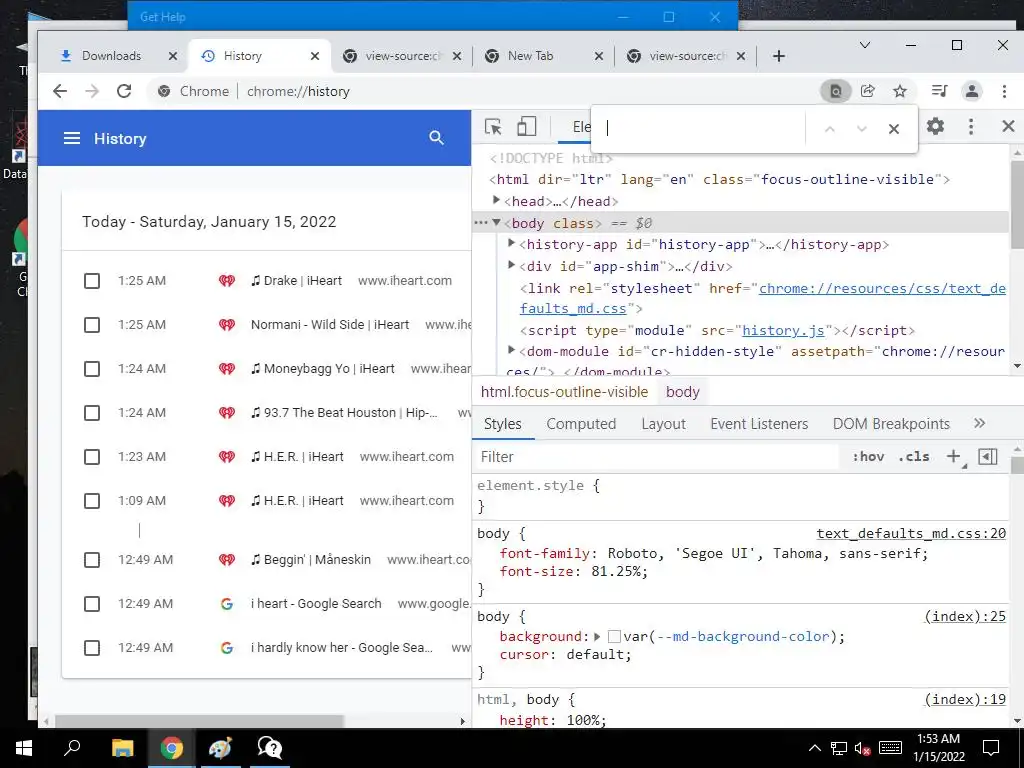The width and height of the screenshot is (1024, 768).
Task: Bookmark this tab with star icon
Action: [900, 91]
